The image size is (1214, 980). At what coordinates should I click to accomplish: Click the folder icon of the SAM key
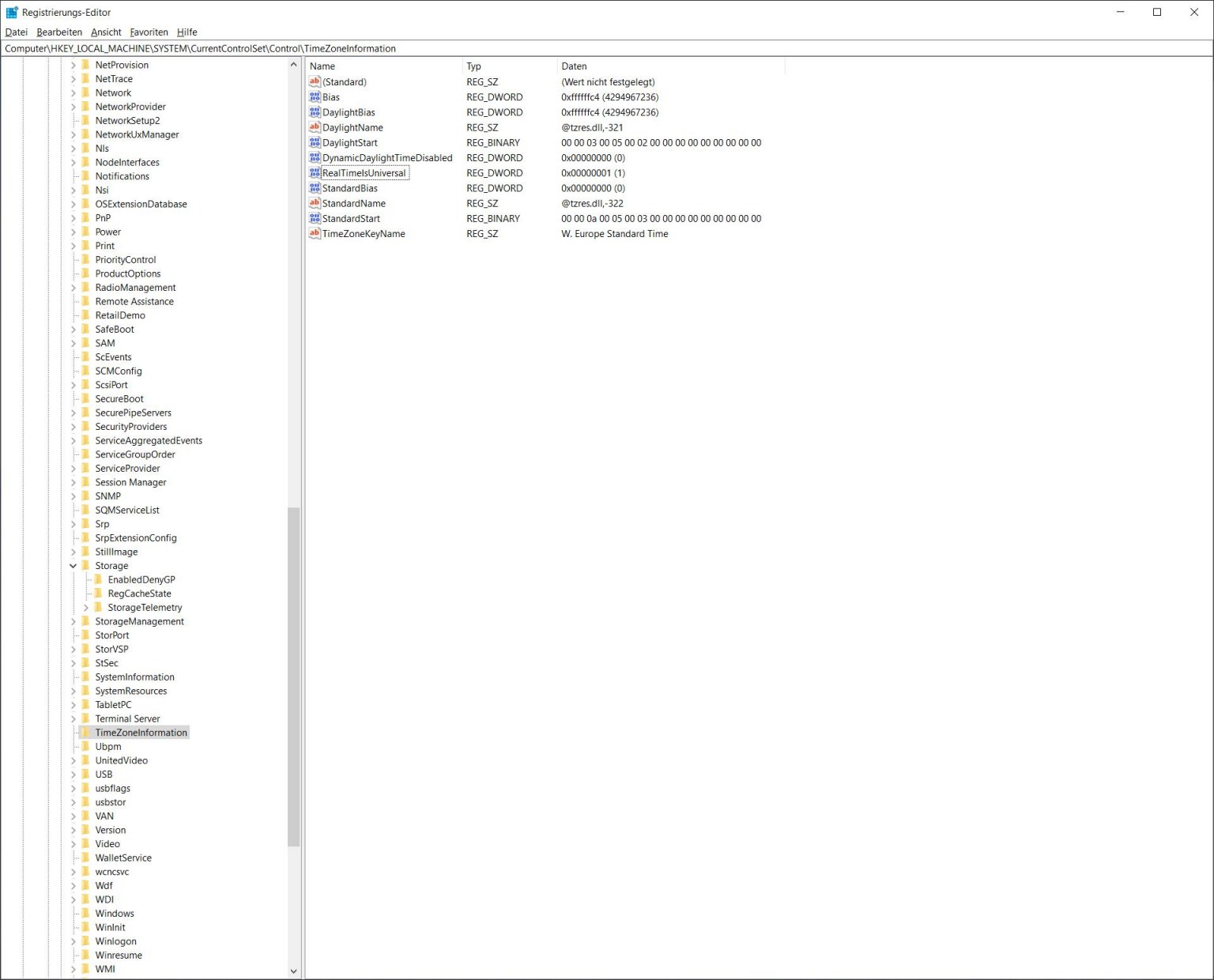click(86, 343)
